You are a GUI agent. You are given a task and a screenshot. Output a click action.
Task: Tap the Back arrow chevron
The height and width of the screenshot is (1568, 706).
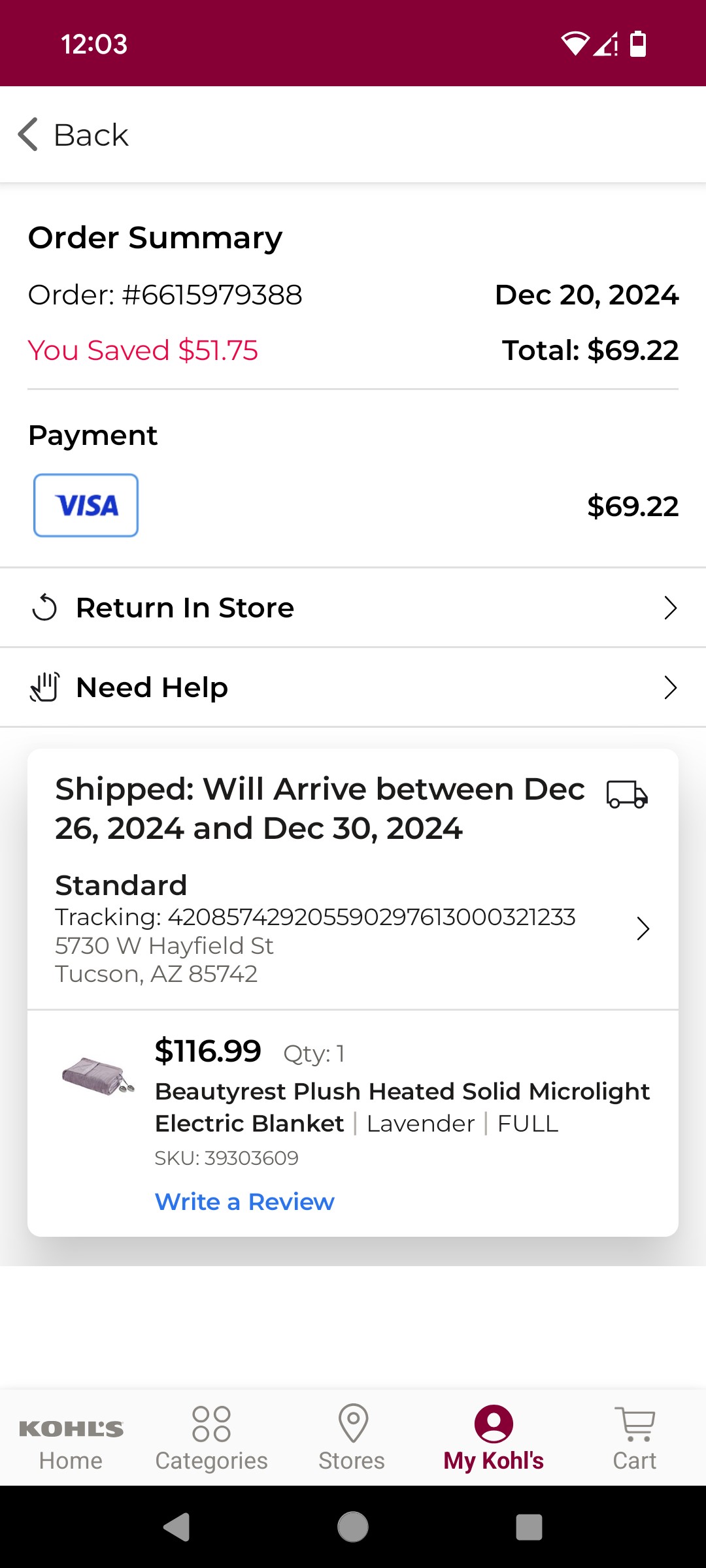pyautogui.click(x=28, y=135)
